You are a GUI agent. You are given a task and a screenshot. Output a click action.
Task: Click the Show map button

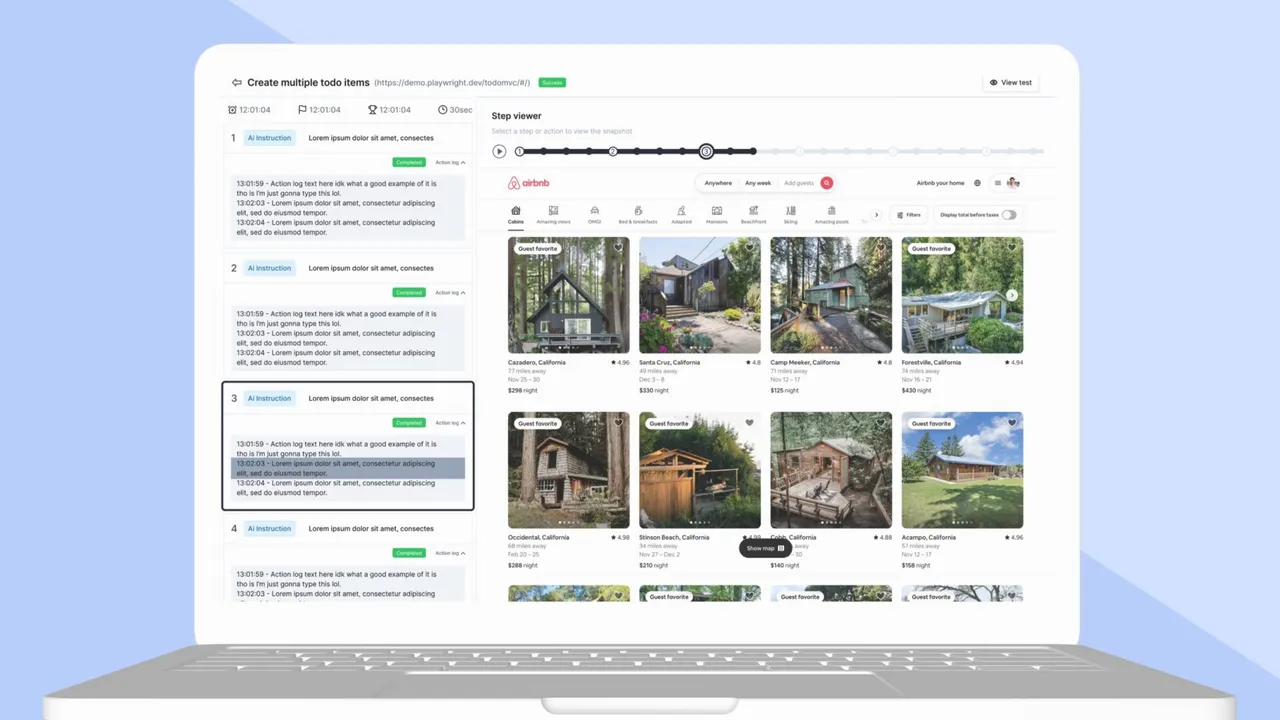coord(765,548)
